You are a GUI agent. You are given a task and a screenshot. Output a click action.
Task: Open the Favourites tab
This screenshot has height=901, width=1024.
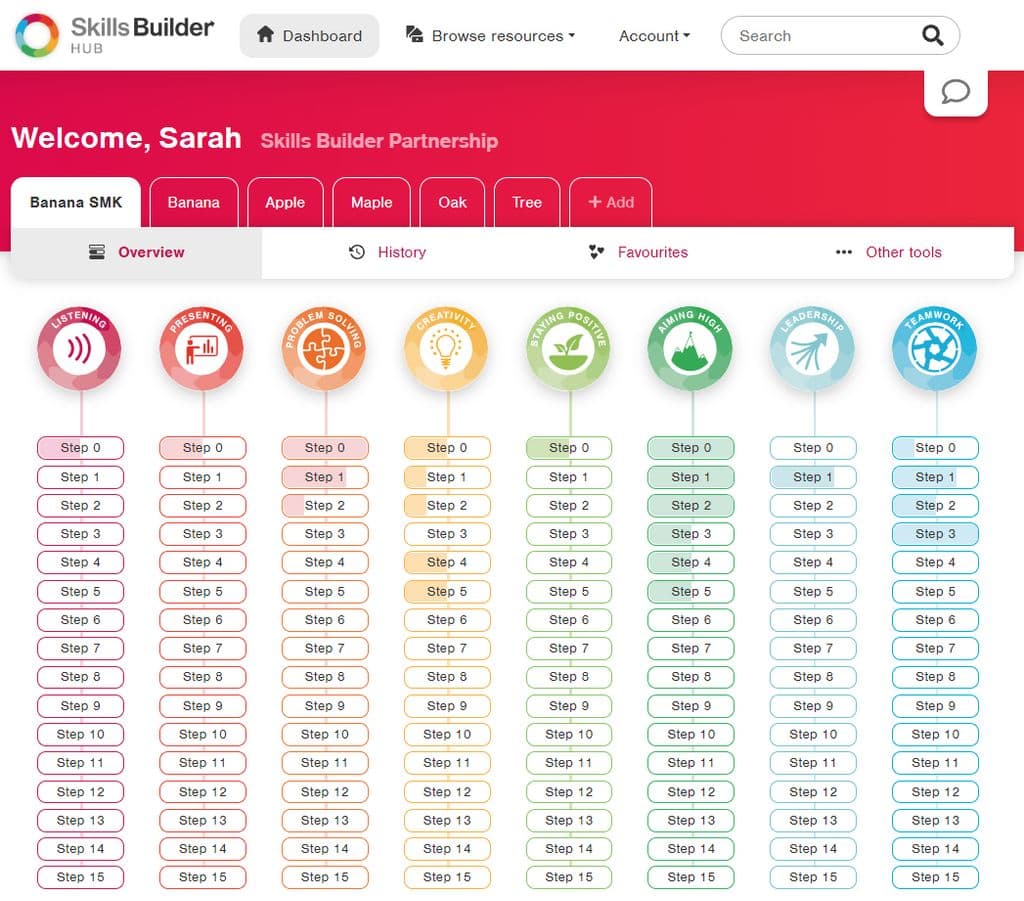[637, 252]
